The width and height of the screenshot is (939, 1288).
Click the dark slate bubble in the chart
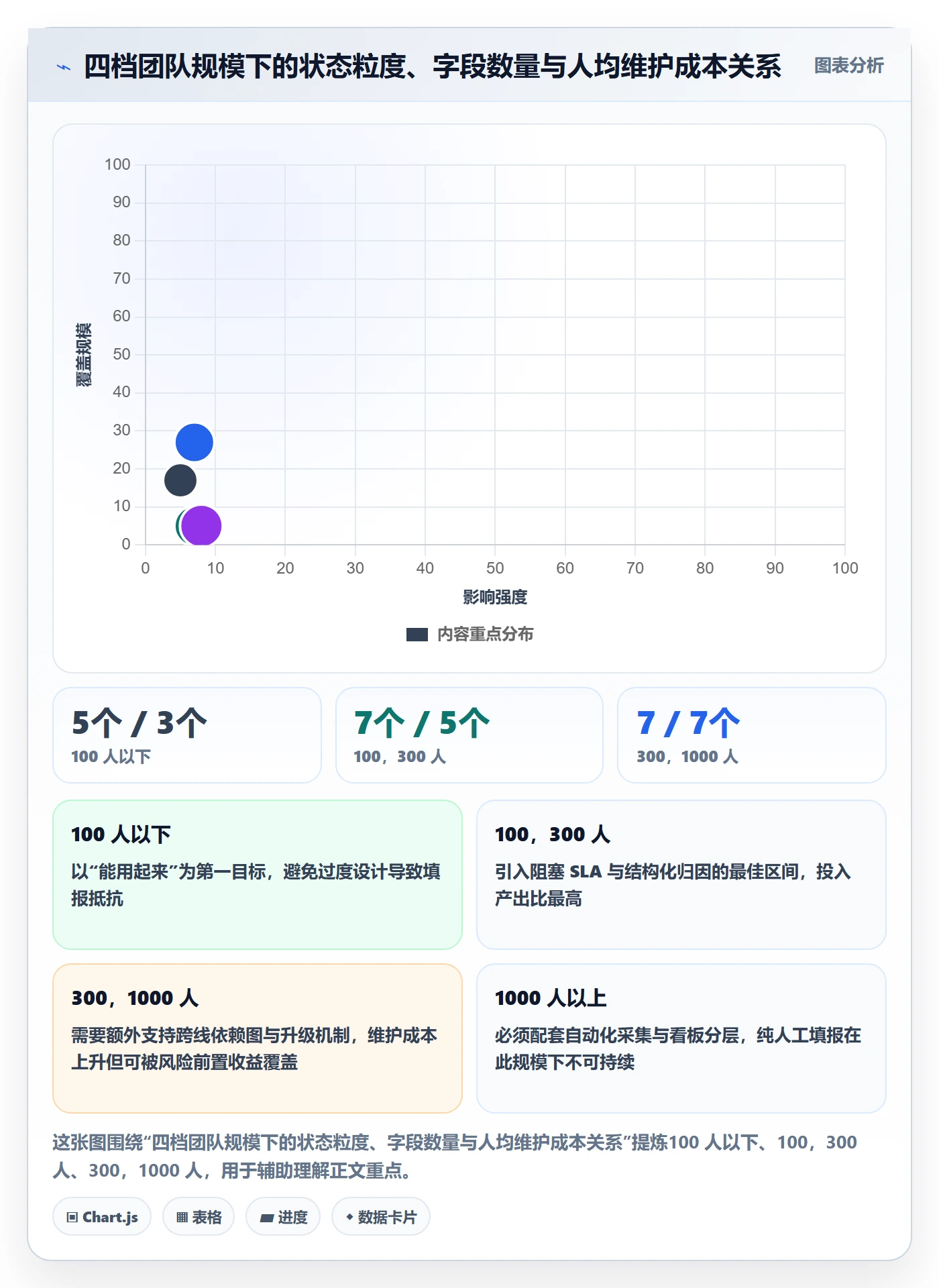pos(180,480)
